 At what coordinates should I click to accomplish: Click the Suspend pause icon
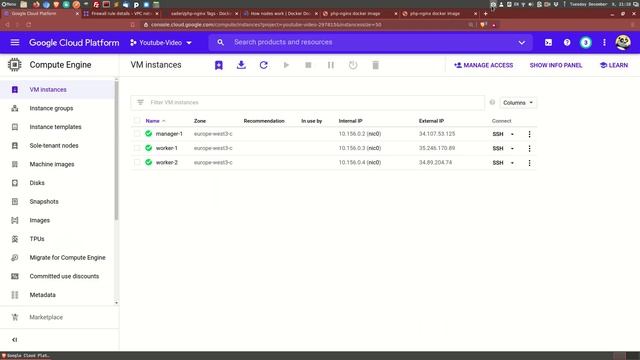click(331, 65)
